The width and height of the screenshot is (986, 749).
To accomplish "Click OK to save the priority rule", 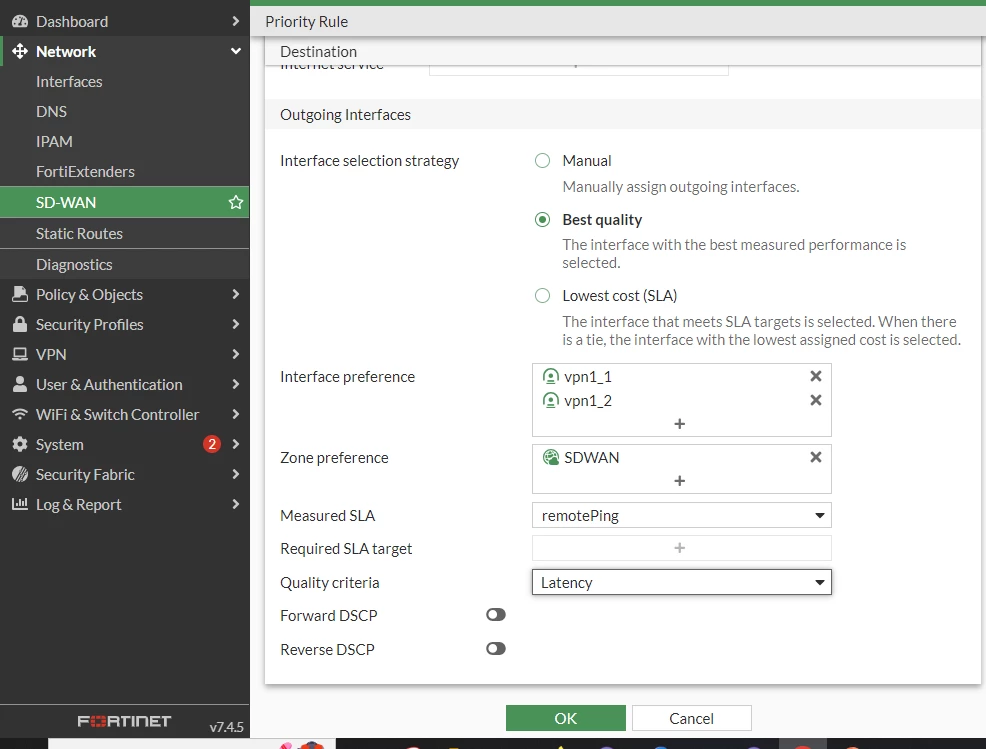I will [x=565, y=718].
